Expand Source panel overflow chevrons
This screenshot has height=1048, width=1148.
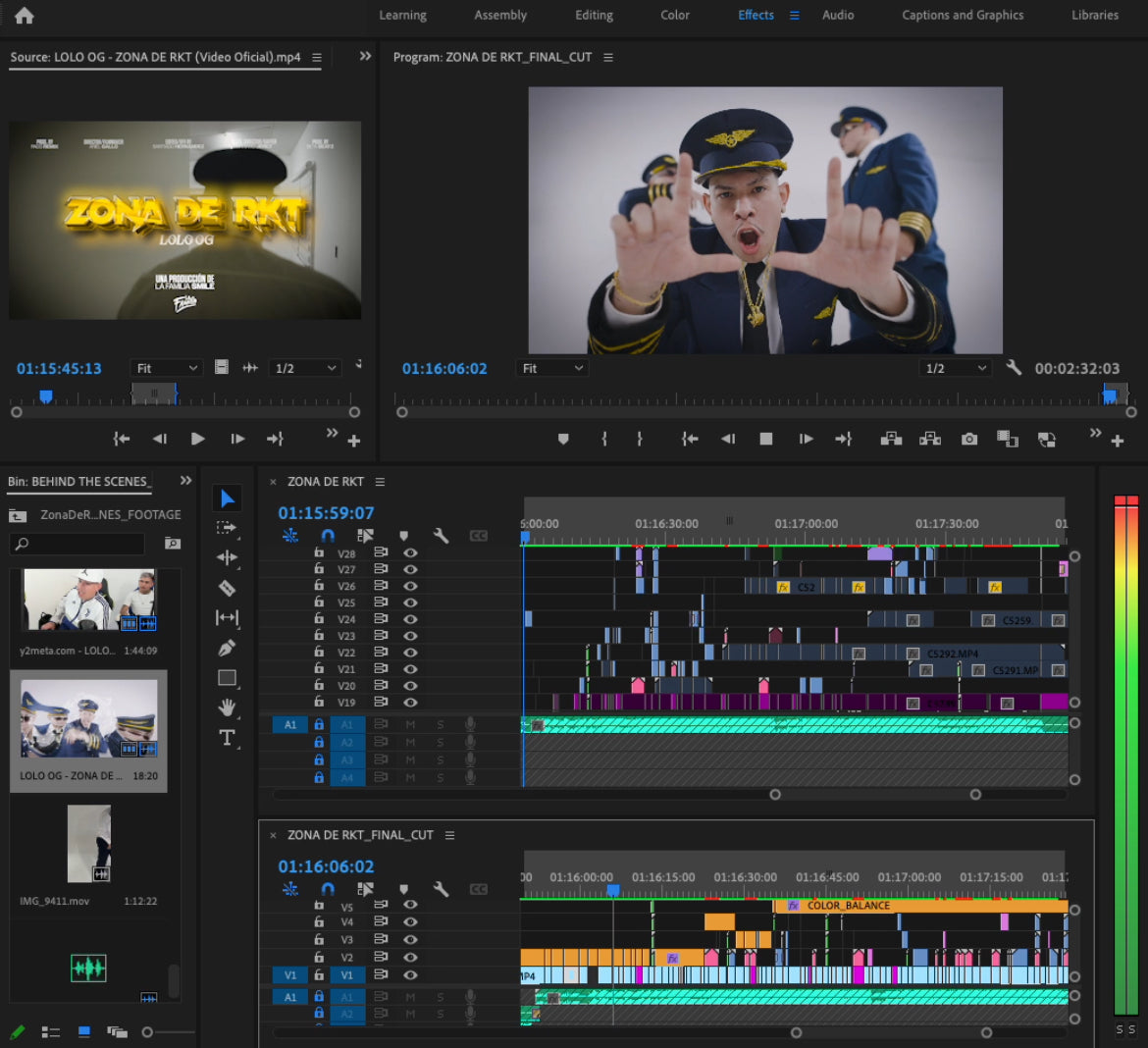365,56
